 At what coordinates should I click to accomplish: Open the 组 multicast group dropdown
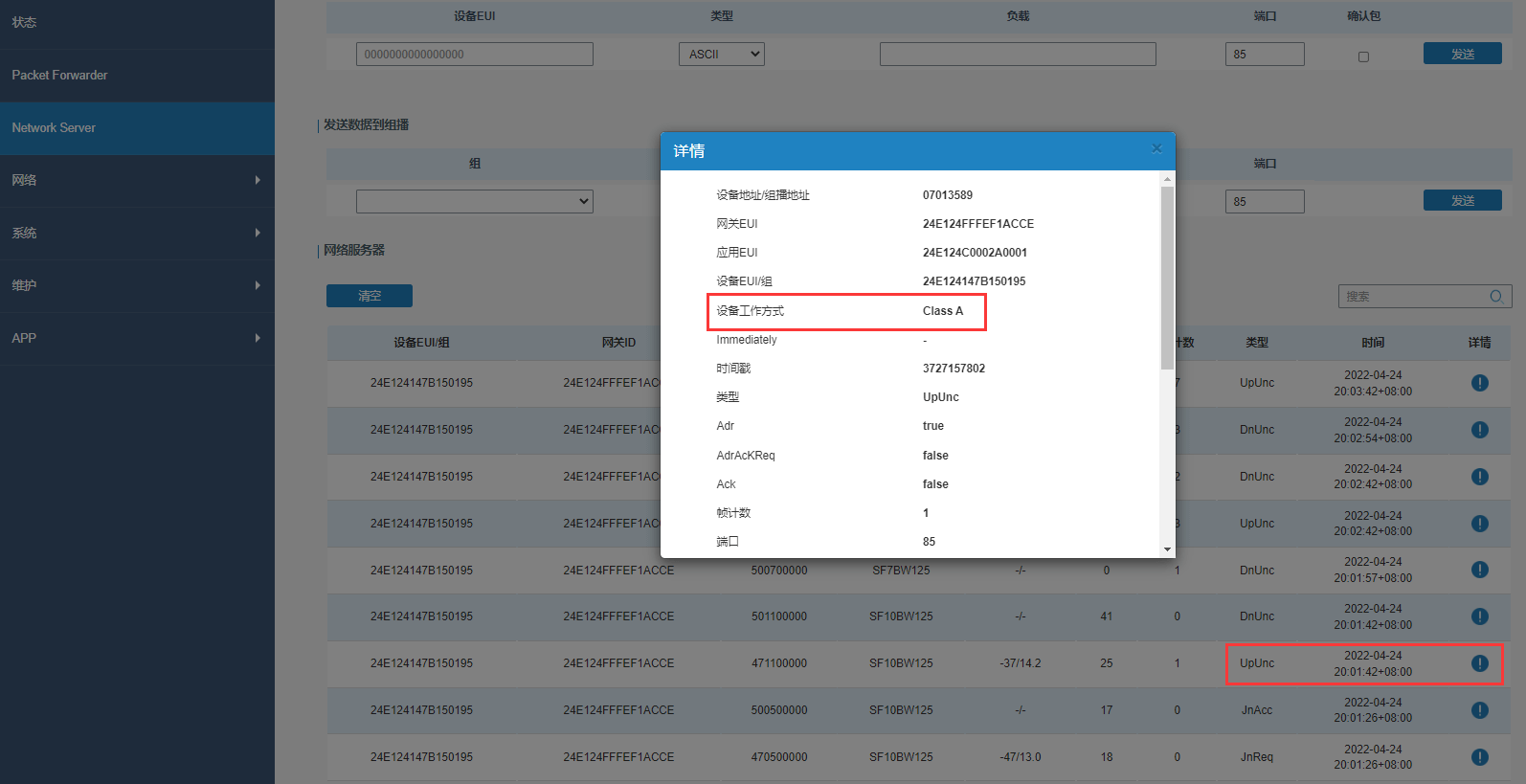click(x=474, y=201)
